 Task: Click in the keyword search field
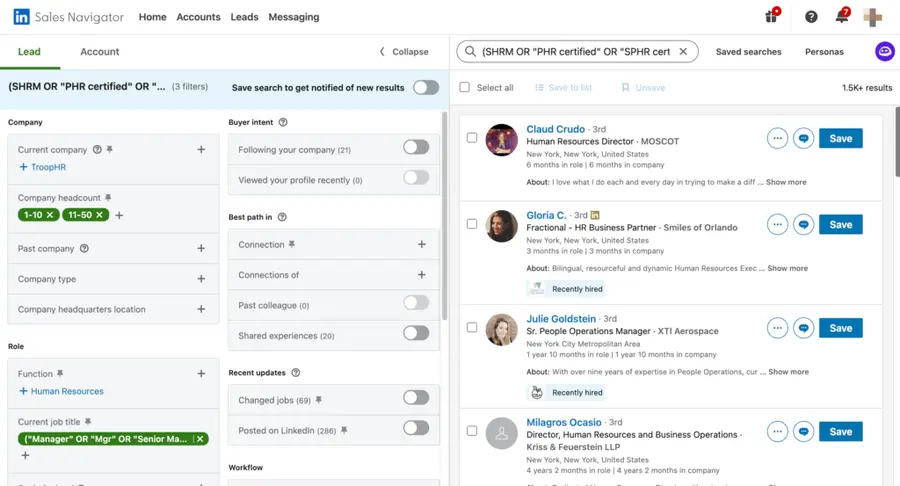[576, 52]
